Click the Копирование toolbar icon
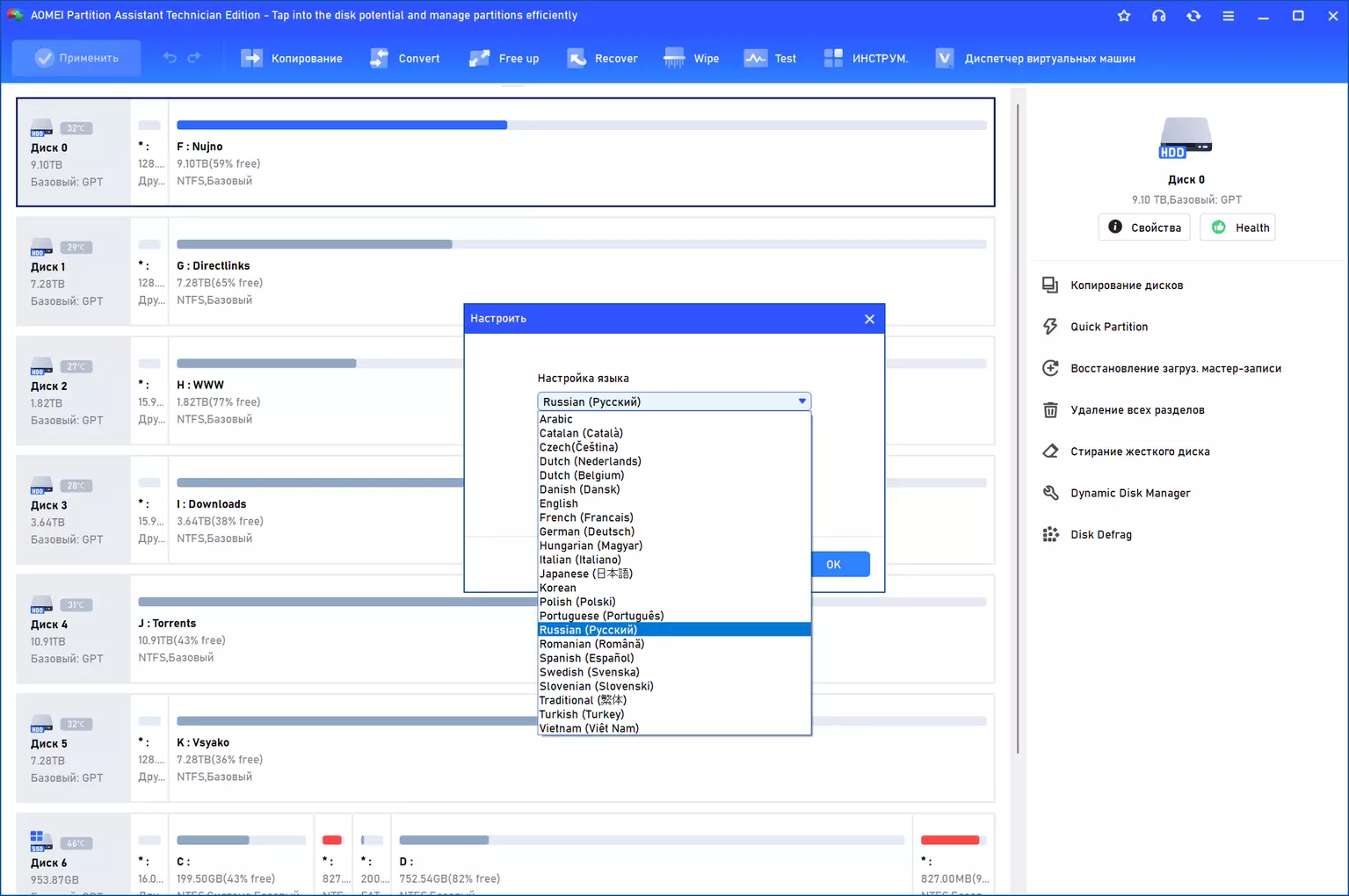1349x896 pixels. coord(252,58)
